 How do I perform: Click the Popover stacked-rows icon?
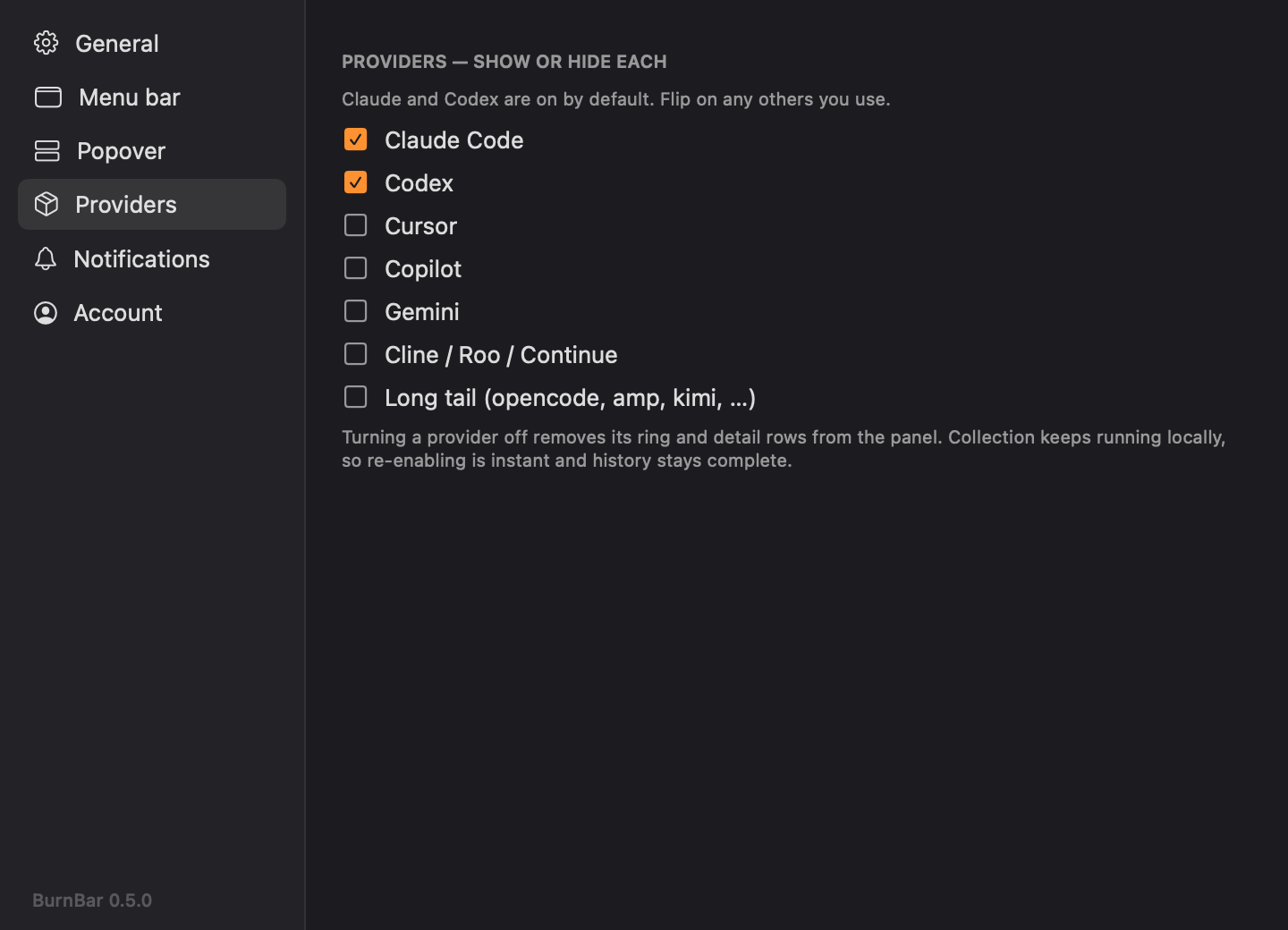(47, 150)
